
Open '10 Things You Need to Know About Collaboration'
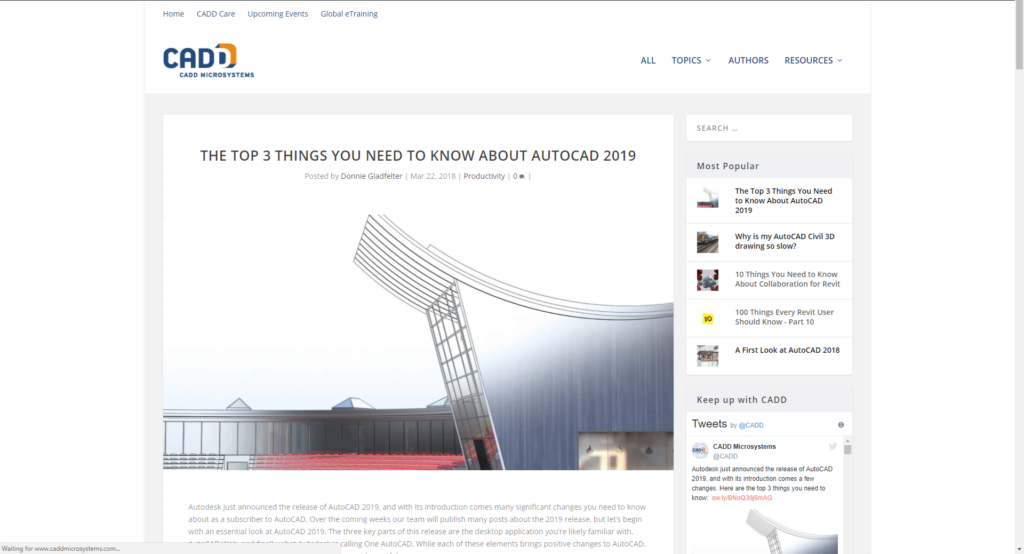click(788, 279)
